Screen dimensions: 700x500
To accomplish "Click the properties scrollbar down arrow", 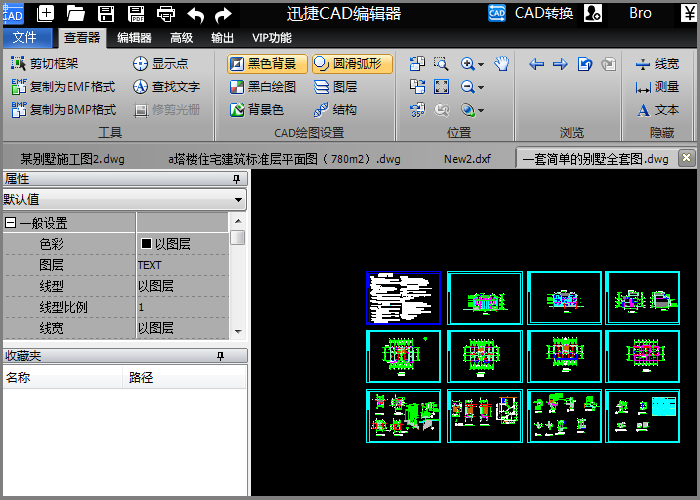I will point(238,332).
